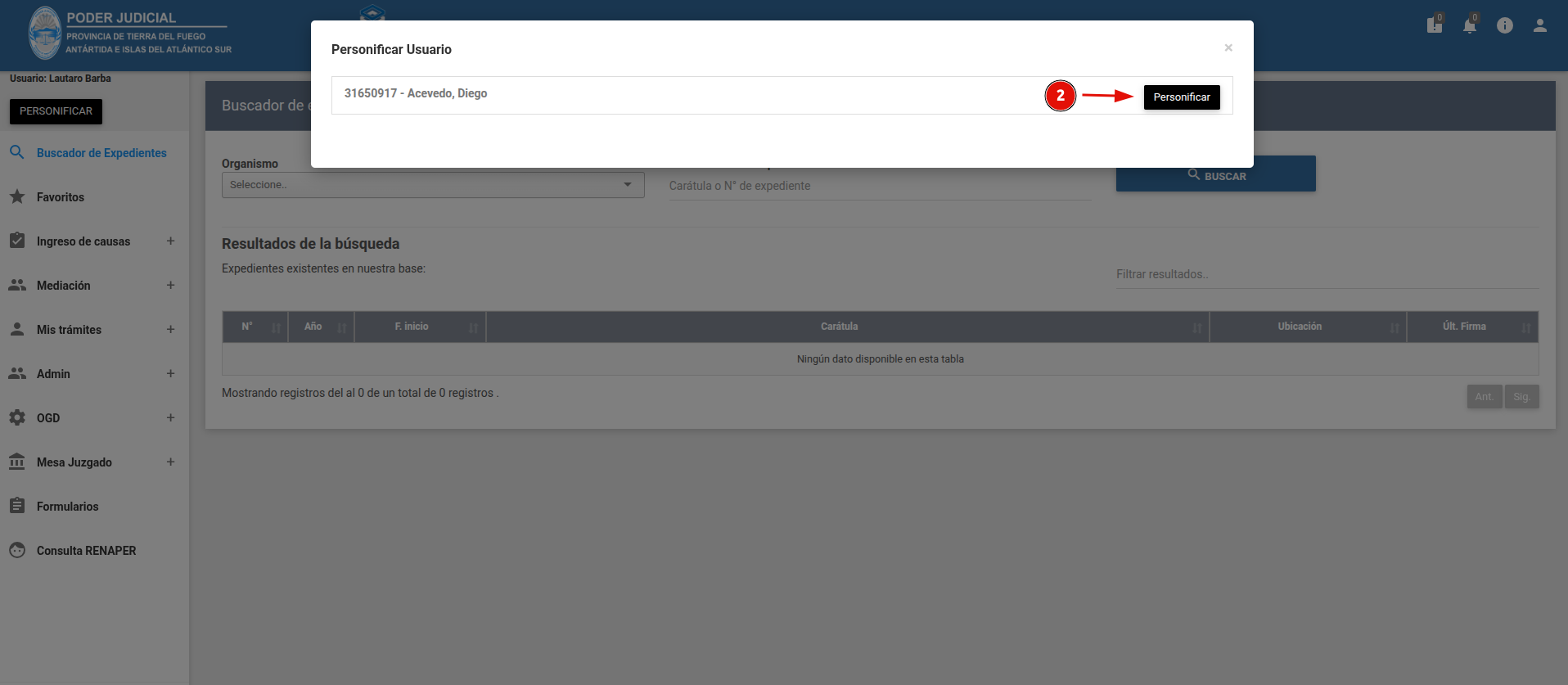
Task: Sort table by Carátula column header
Action: point(840,327)
